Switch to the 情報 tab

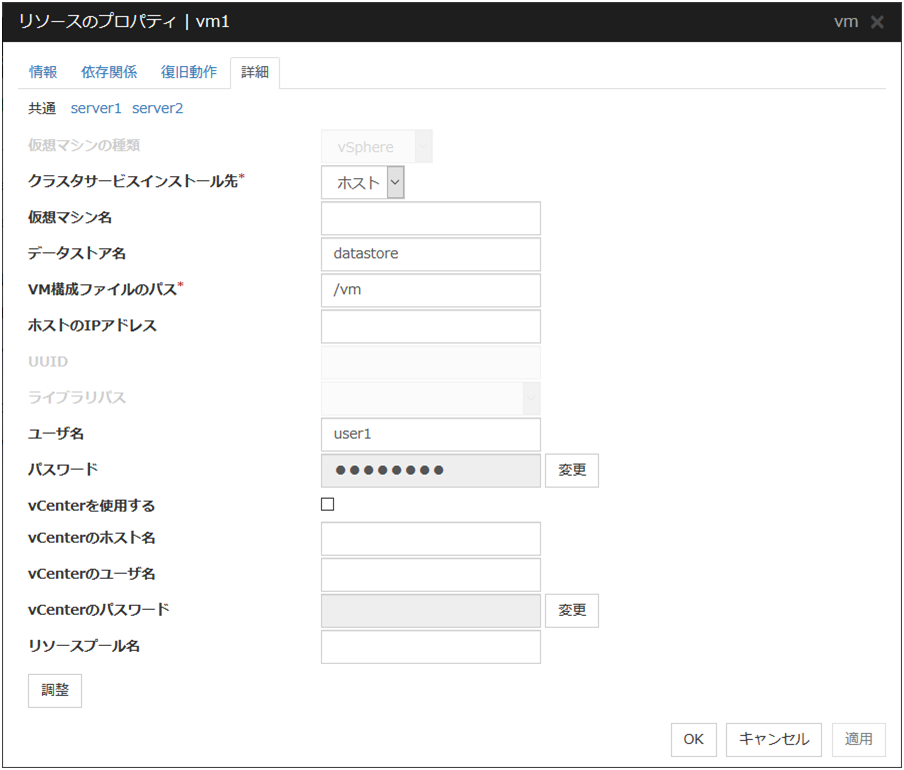click(43, 72)
